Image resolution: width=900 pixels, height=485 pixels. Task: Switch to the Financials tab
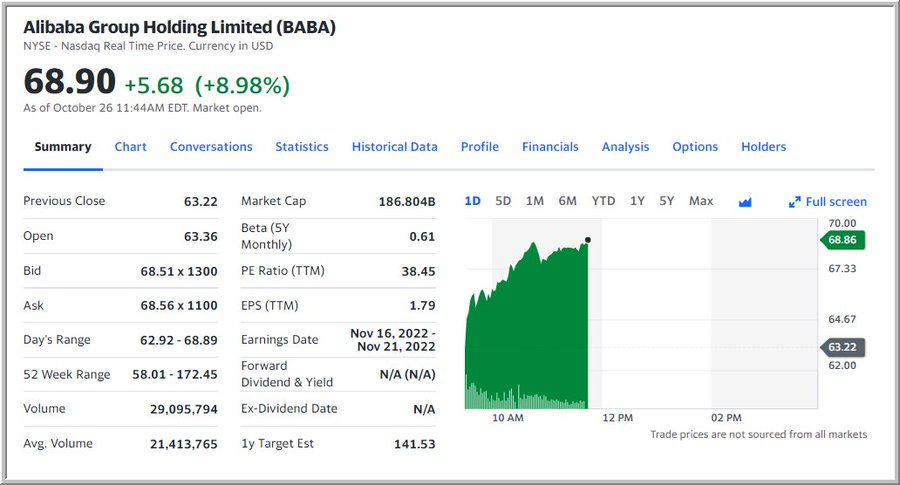(550, 147)
